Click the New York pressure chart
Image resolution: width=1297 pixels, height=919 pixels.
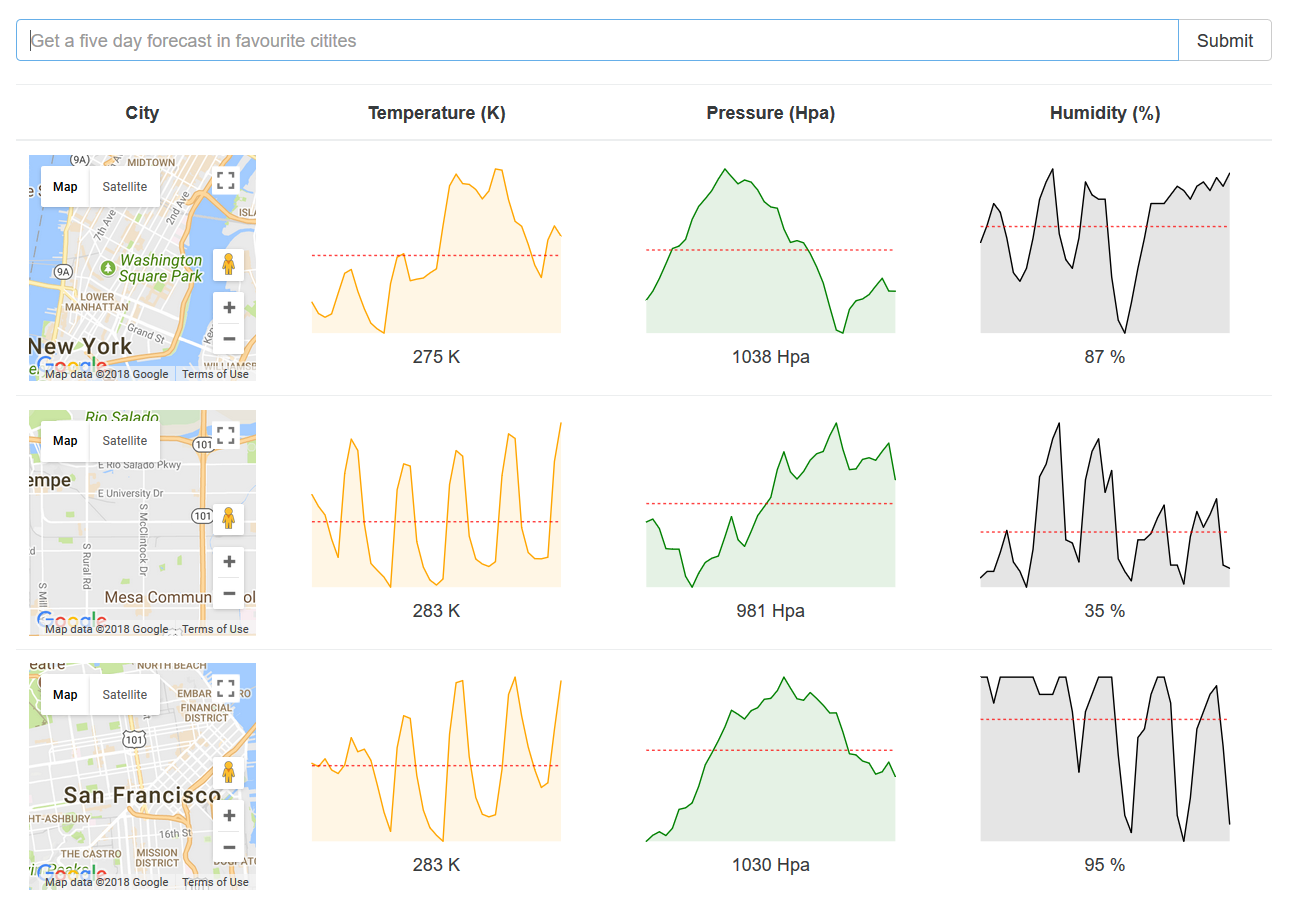[770, 250]
